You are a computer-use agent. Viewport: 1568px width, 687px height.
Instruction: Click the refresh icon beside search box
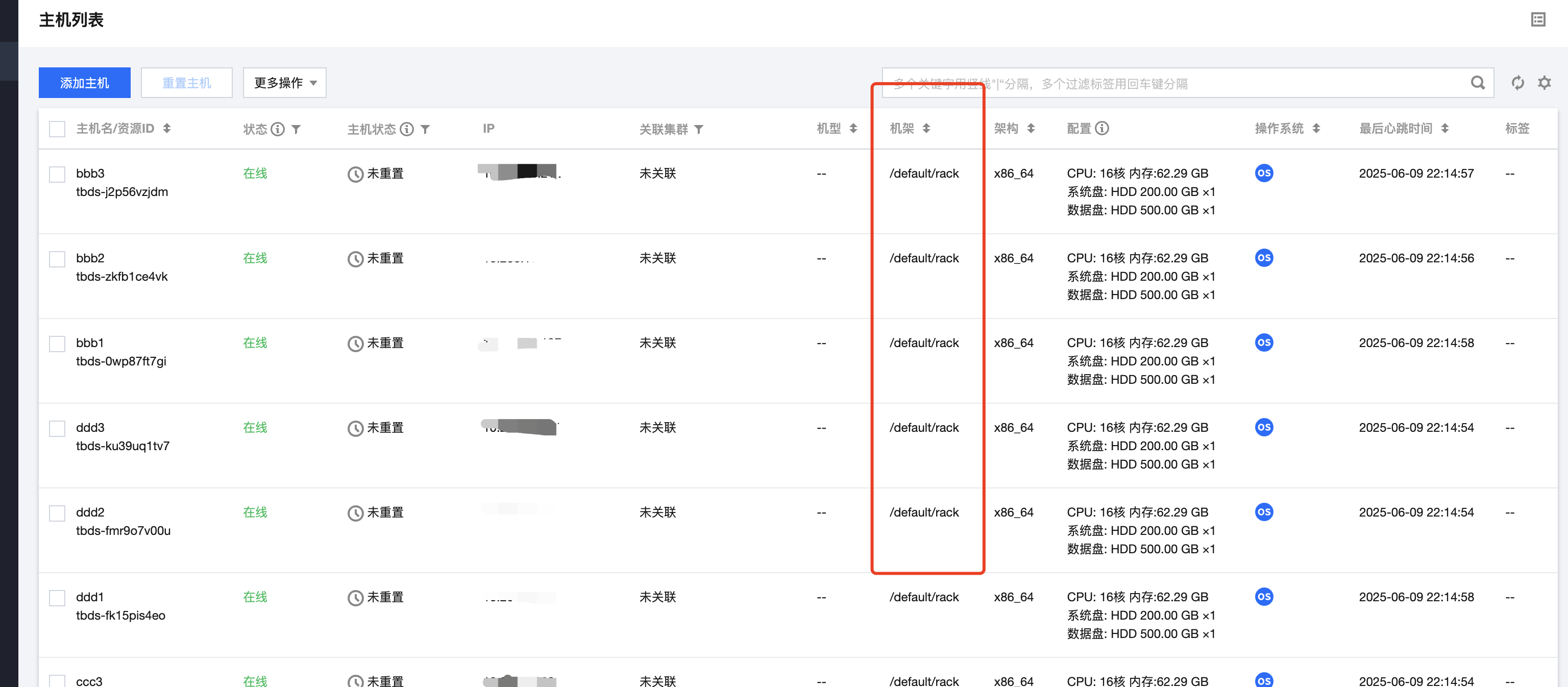(x=1517, y=83)
